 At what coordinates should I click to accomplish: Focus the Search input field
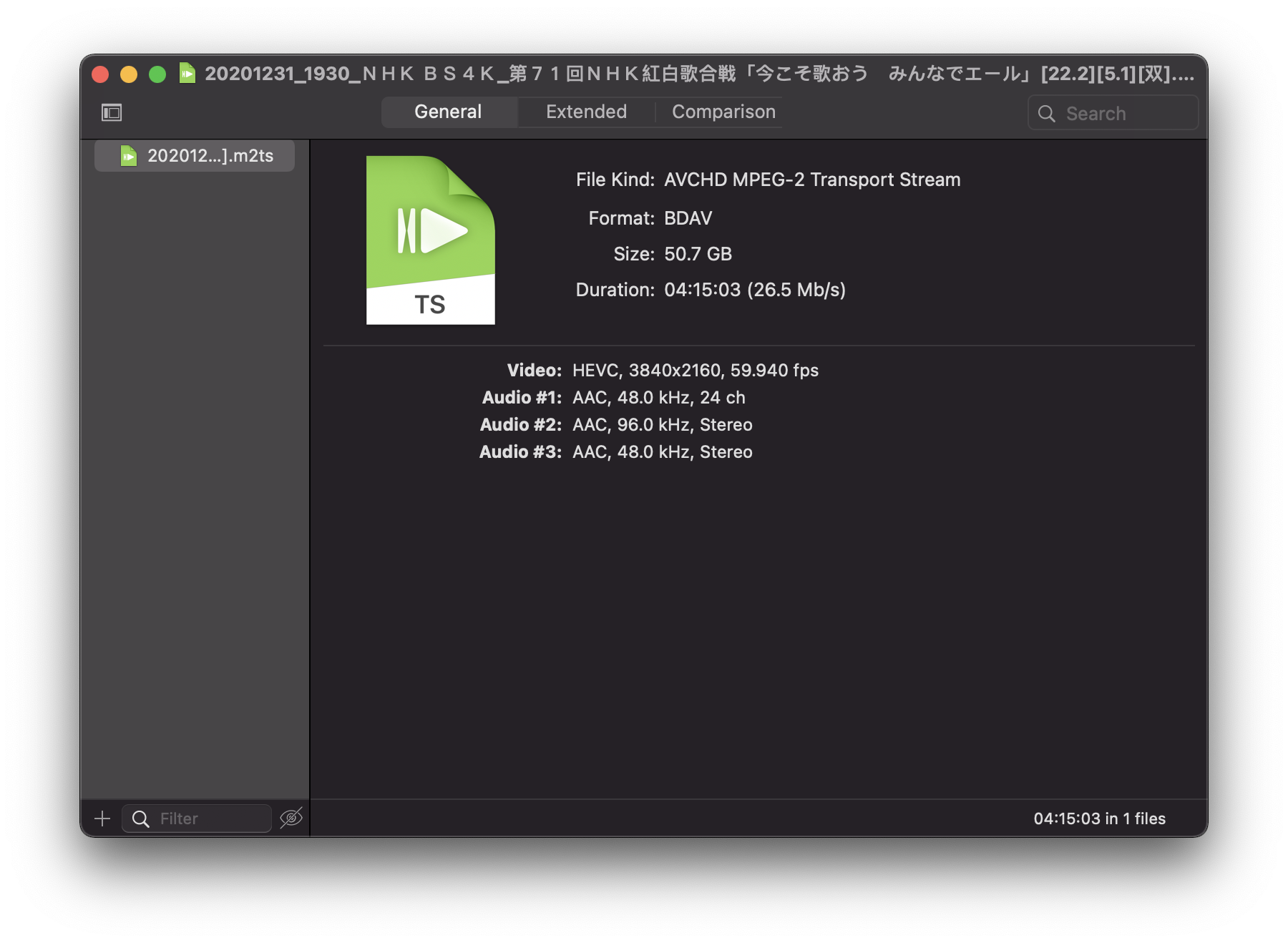click(1113, 113)
